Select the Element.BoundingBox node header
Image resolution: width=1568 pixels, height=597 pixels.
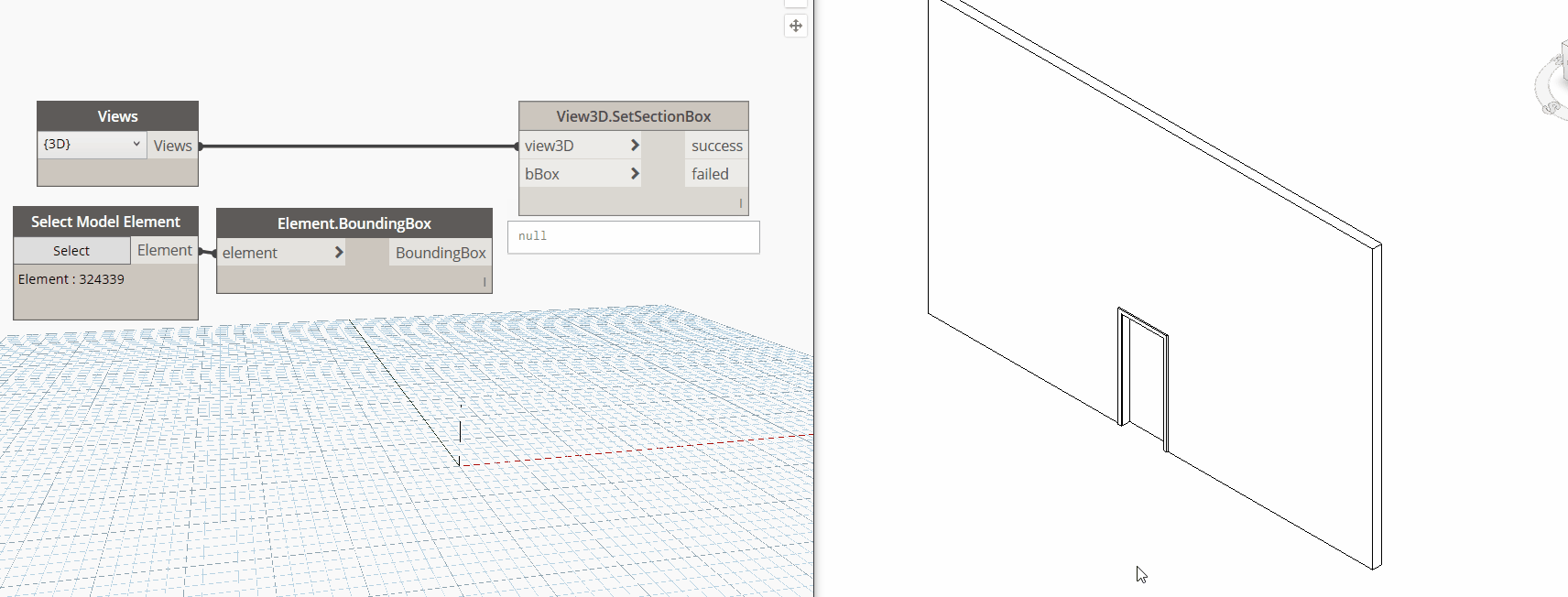click(x=354, y=223)
